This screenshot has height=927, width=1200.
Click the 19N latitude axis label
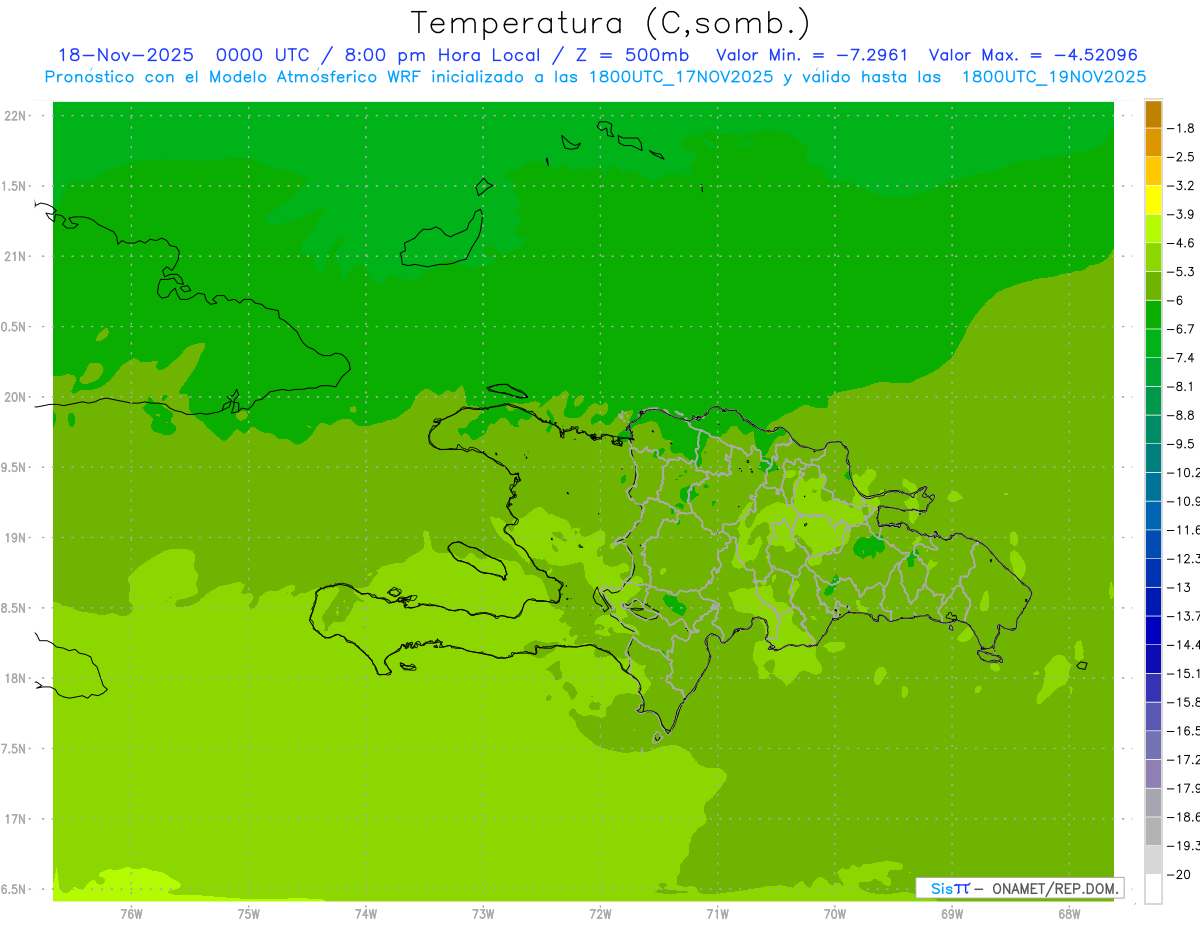coord(16,538)
